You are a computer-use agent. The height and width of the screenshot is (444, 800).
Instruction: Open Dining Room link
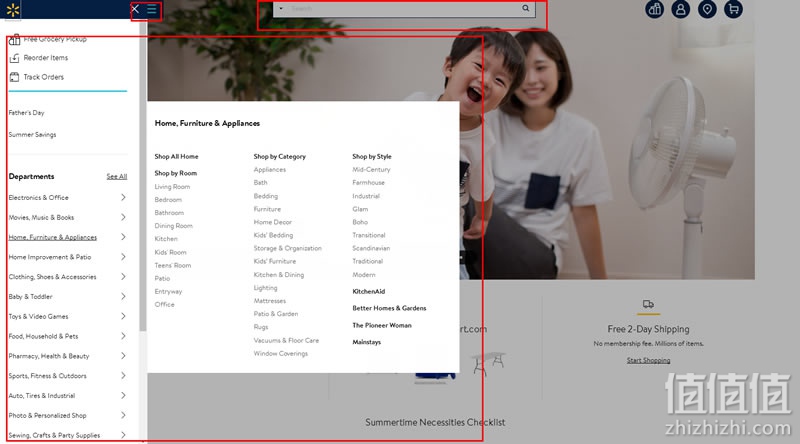173,226
